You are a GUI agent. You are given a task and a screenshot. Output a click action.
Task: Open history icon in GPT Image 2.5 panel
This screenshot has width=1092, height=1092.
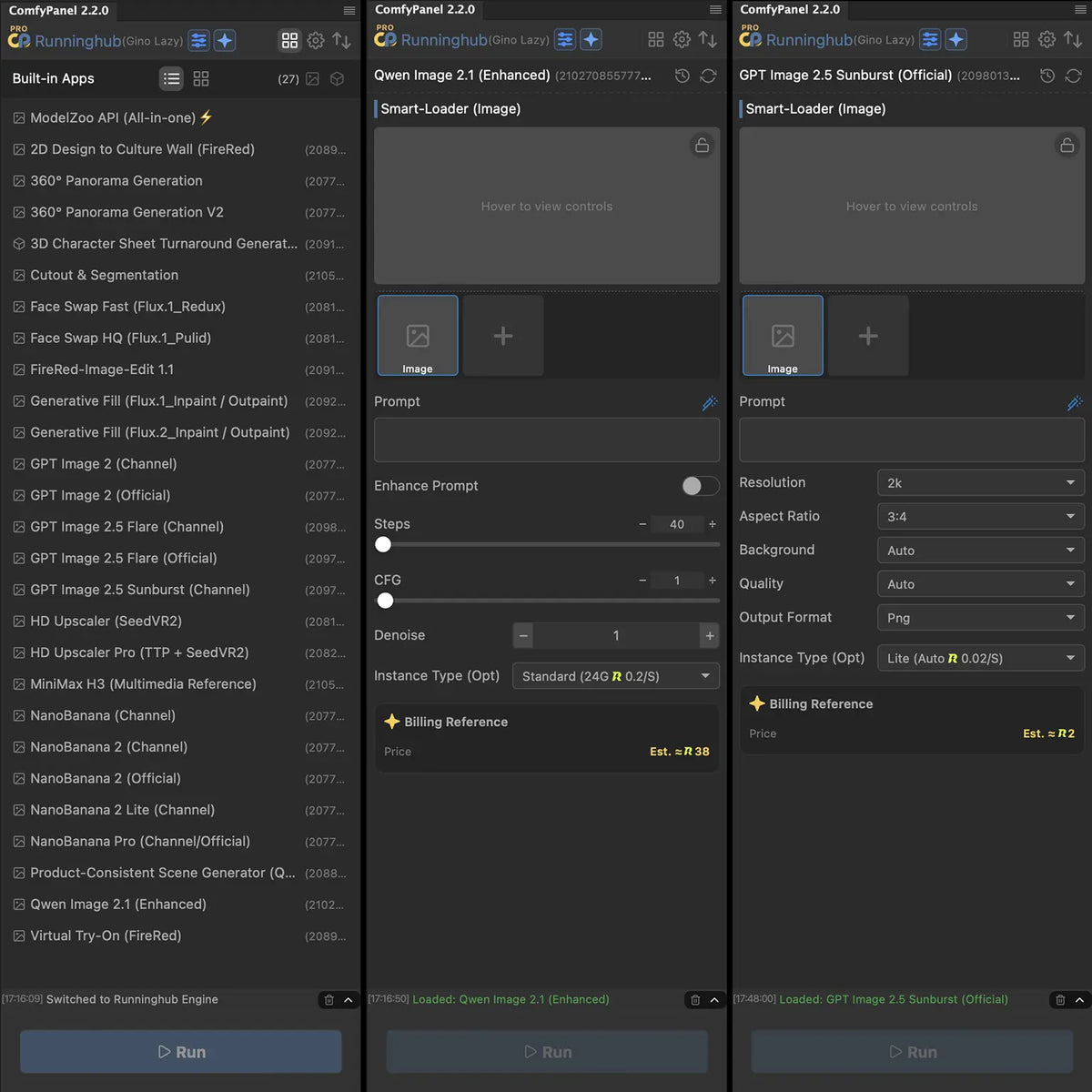pos(1047,76)
